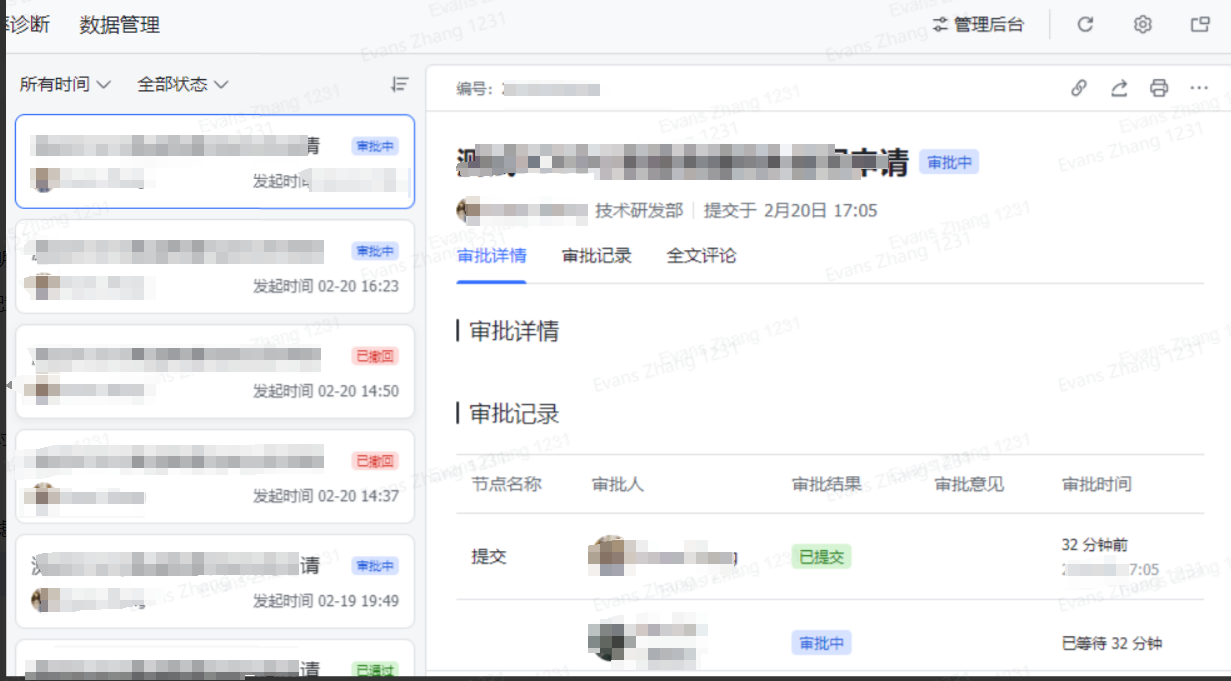Click 审批中 badge on 02-19 19:49 card

(x=375, y=566)
